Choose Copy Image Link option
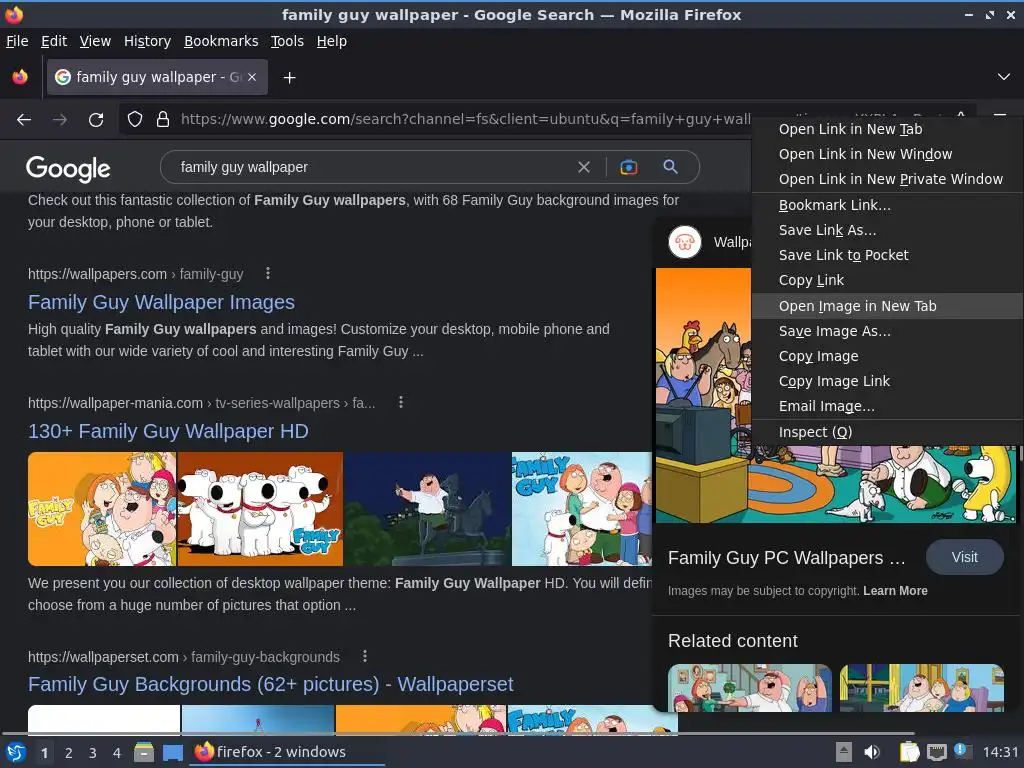This screenshot has width=1024, height=768. coord(887,381)
